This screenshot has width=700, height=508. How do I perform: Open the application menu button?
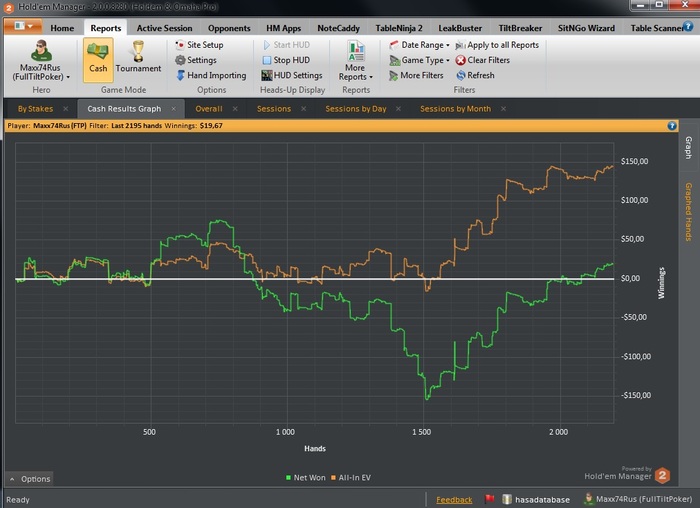click(23, 26)
